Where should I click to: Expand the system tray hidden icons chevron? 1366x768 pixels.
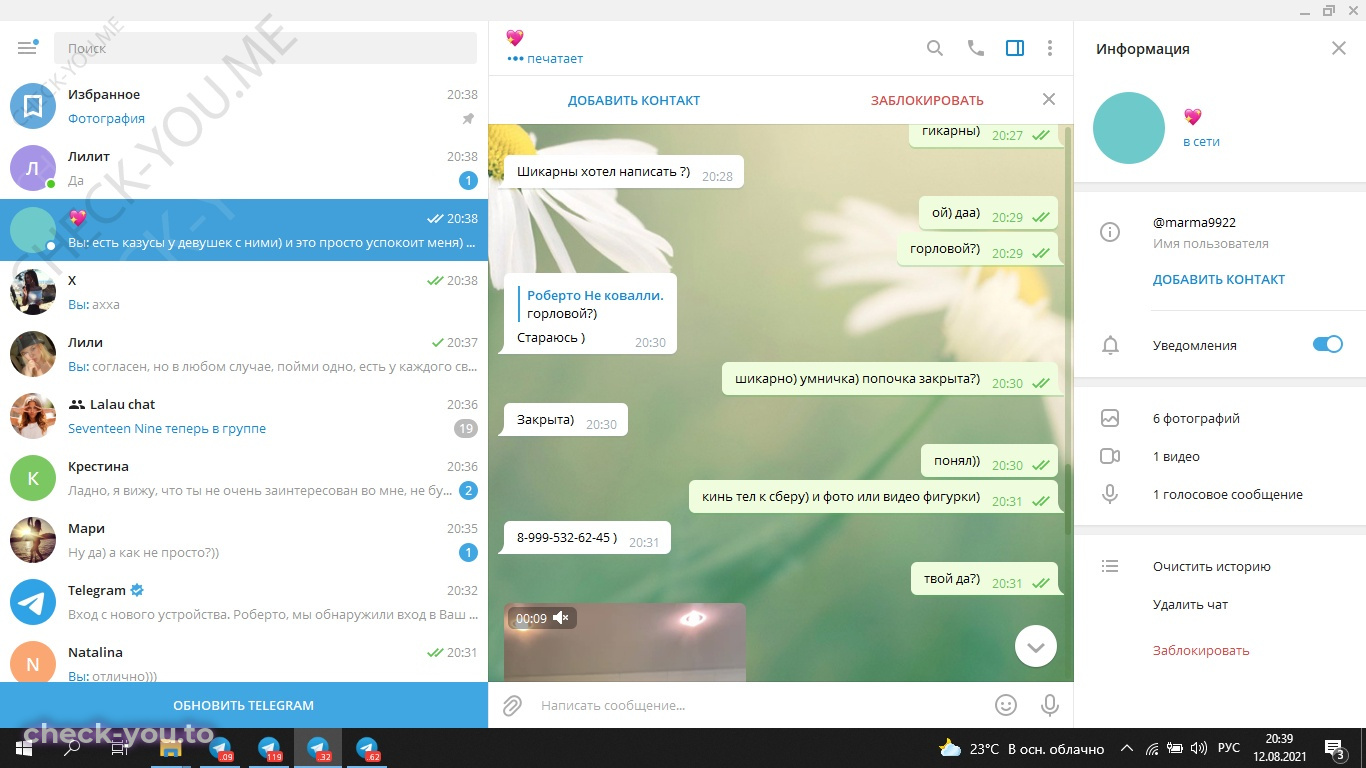coord(1127,748)
